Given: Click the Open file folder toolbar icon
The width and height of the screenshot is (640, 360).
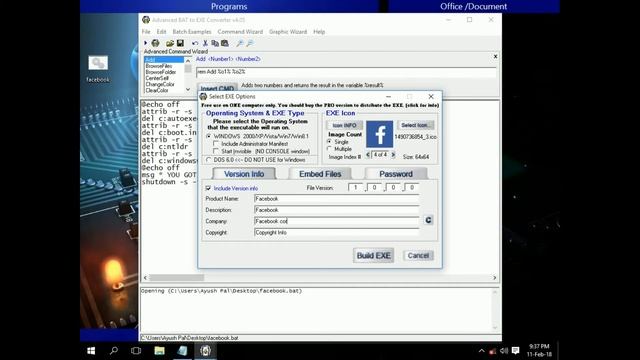Looking at the screenshot, I should pyautogui.click(x=170, y=43).
